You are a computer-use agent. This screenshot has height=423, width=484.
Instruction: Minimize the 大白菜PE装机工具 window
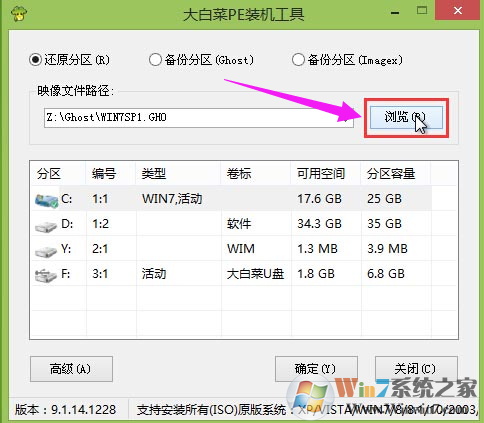coord(395,13)
